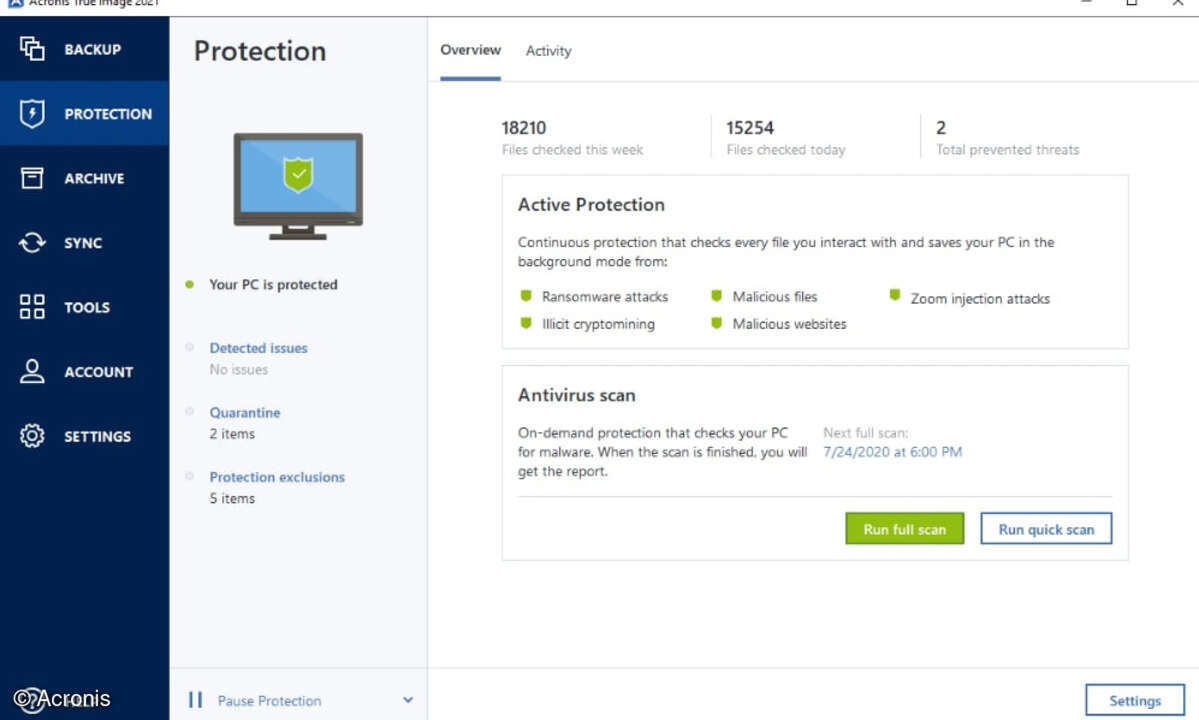Click the protected monitor shield image
1199x720 pixels.
pos(298,186)
